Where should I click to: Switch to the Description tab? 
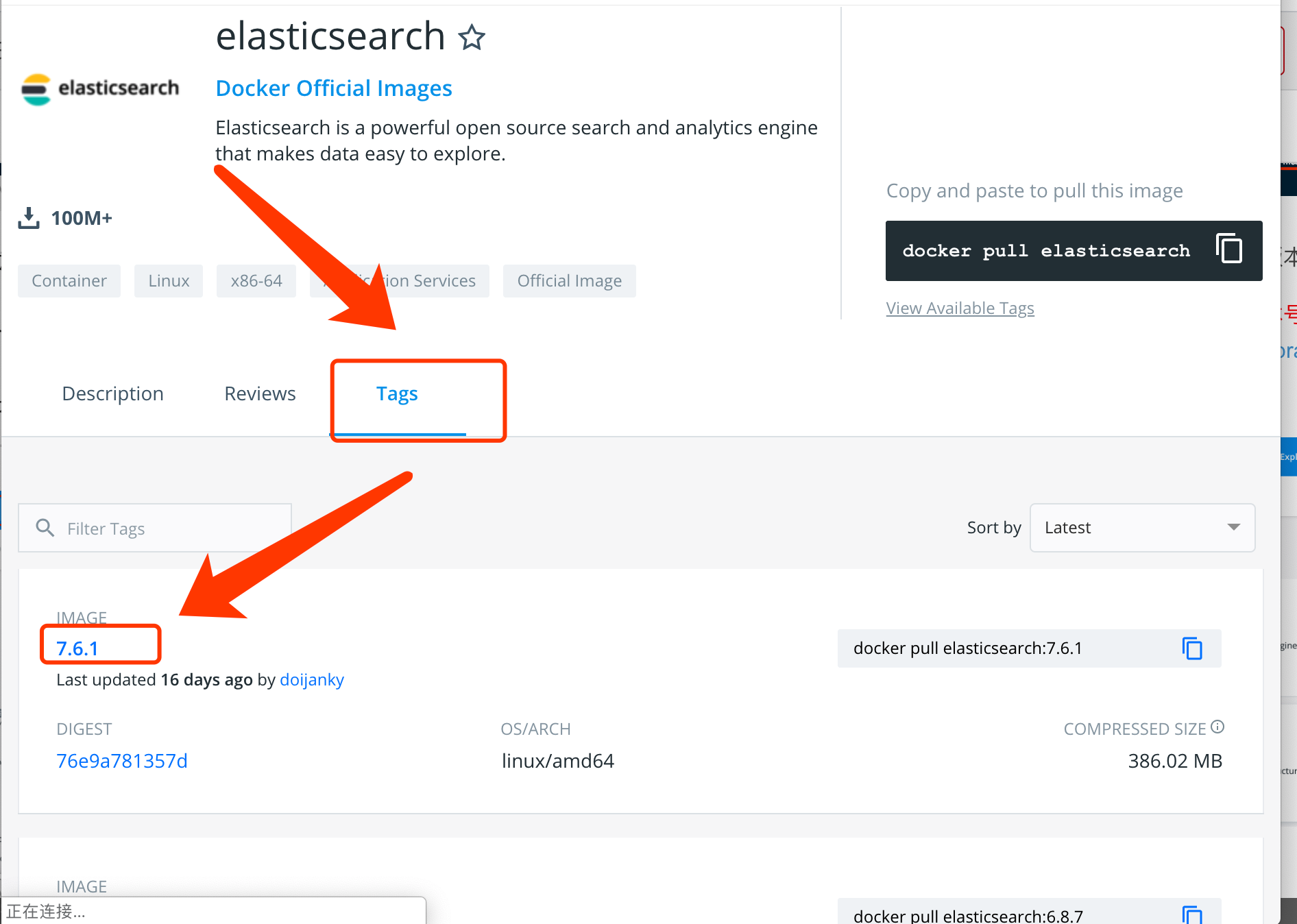click(x=113, y=393)
